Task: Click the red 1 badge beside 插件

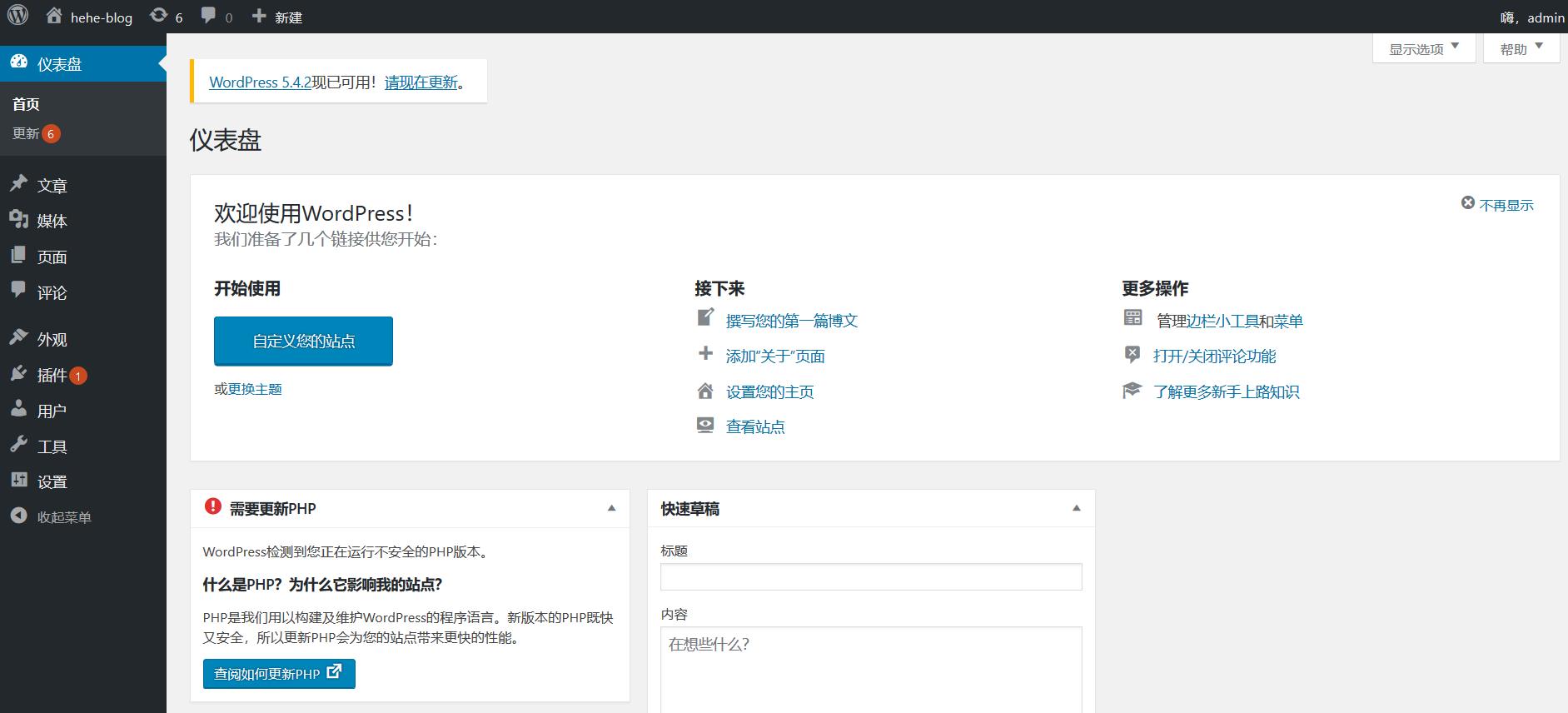Action: [78, 376]
